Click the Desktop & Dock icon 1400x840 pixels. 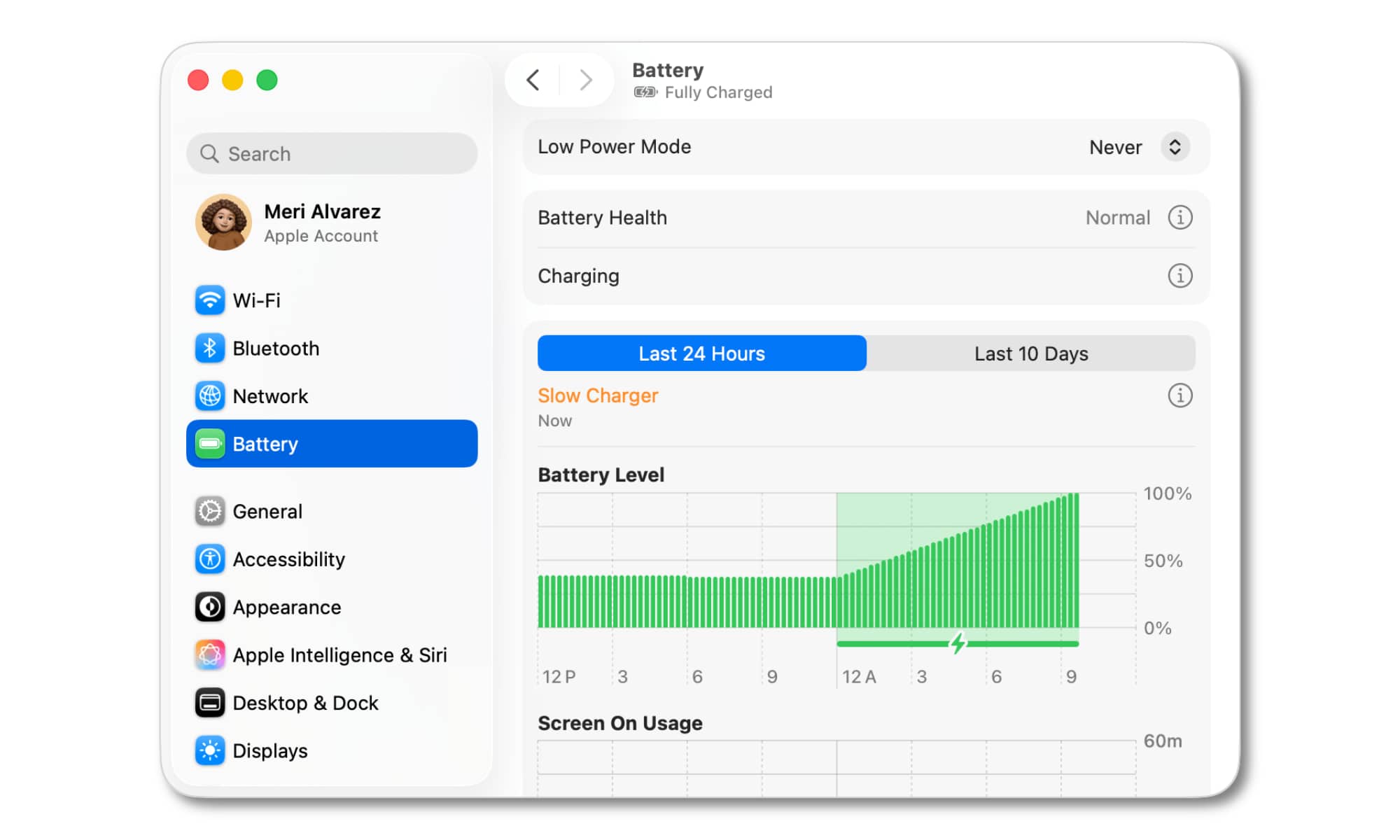(209, 703)
